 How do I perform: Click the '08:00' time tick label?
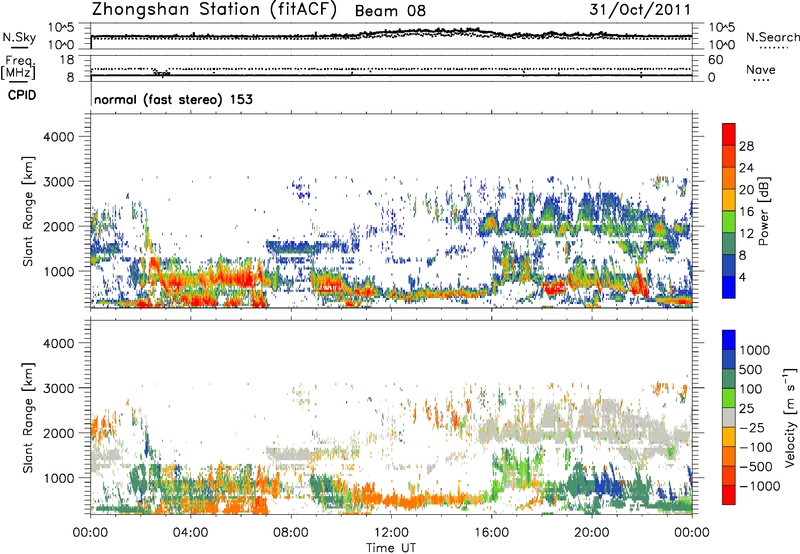pos(291,533)
